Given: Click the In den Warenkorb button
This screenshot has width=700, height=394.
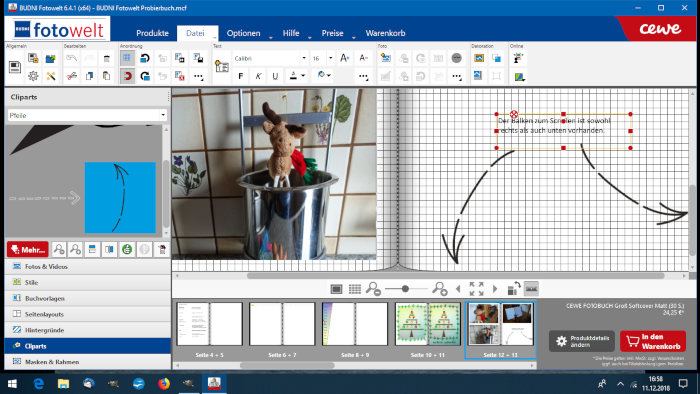Looking at the screenshot, I should (653, 341).
